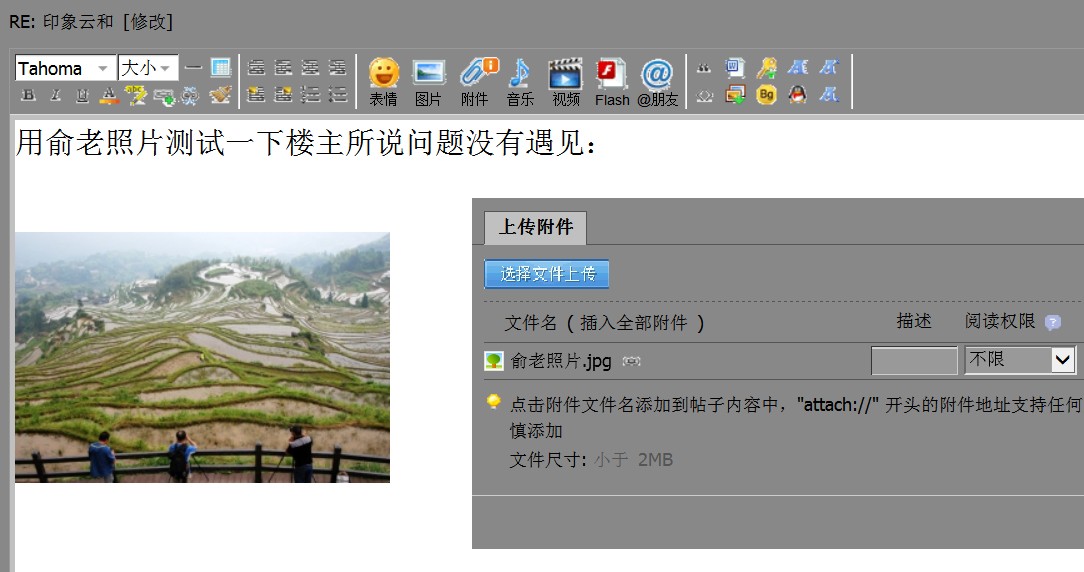Select the 上传附件 tab

535,228
